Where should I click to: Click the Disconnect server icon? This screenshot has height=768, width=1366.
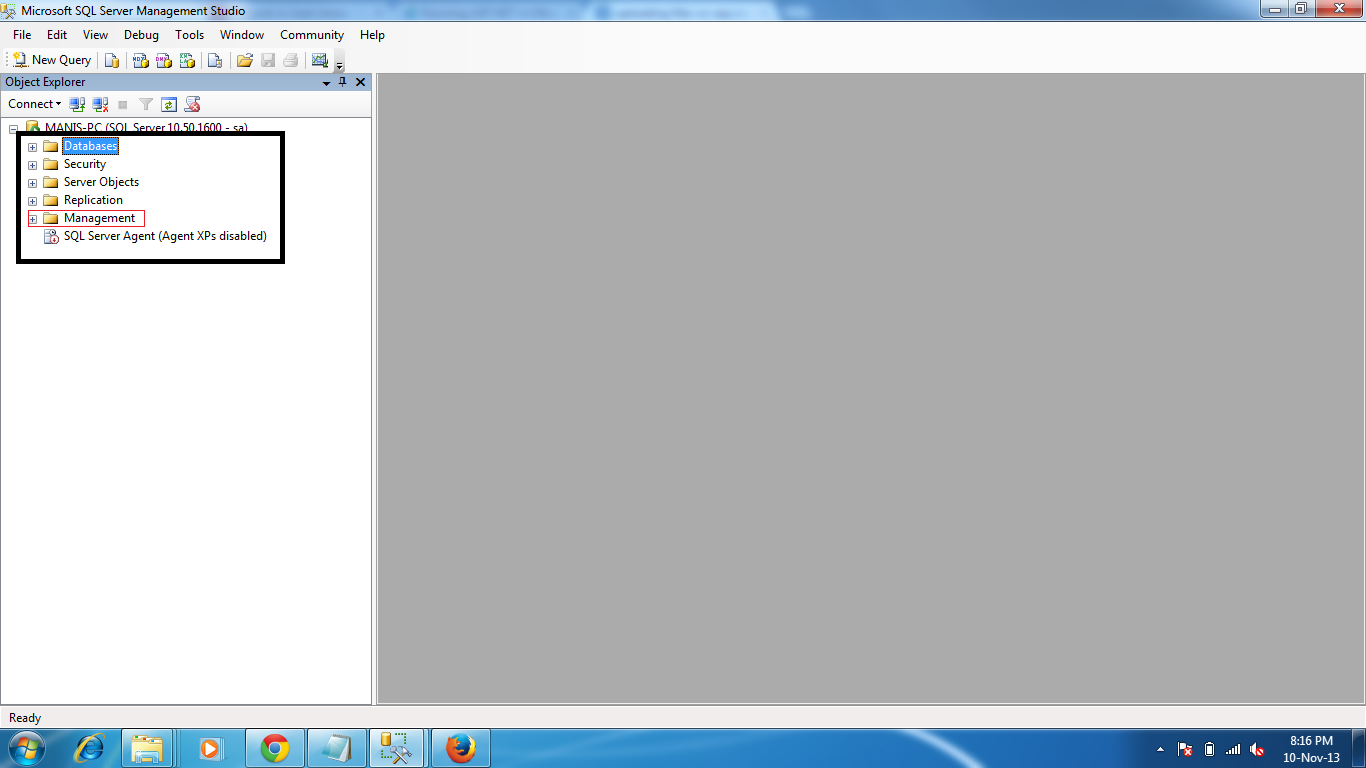100,104
